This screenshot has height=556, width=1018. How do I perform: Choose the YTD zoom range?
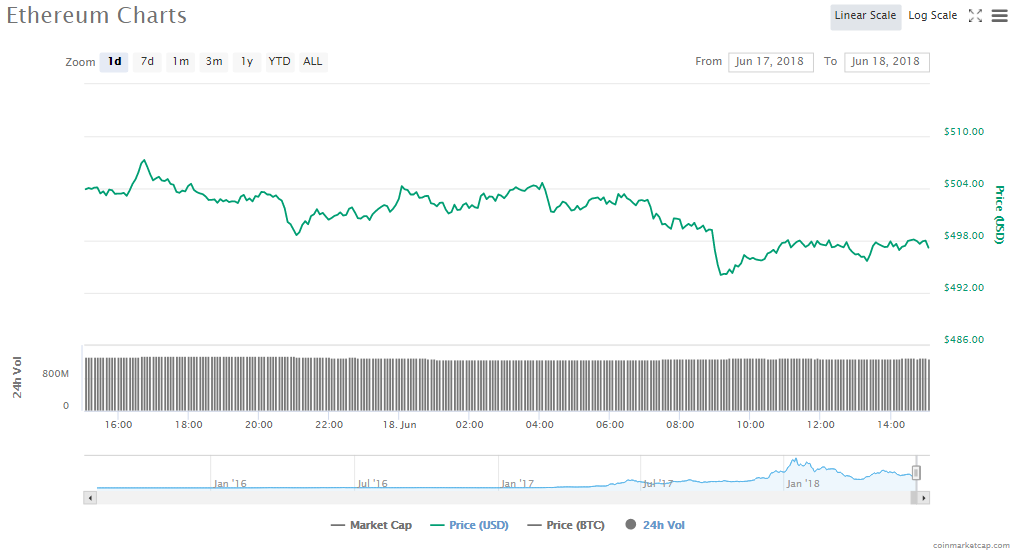[x=279, y=62]
